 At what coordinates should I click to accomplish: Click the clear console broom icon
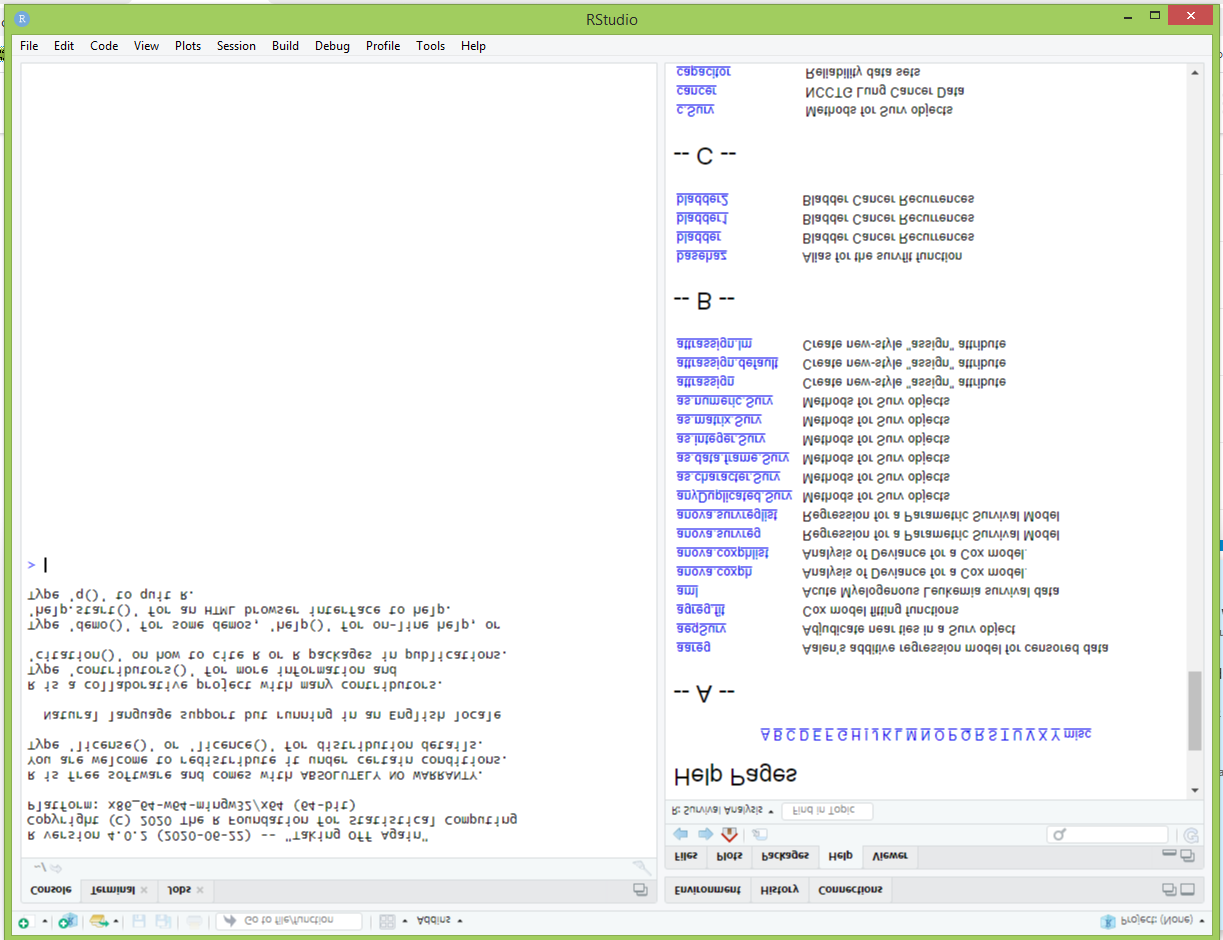coord(640,867)
